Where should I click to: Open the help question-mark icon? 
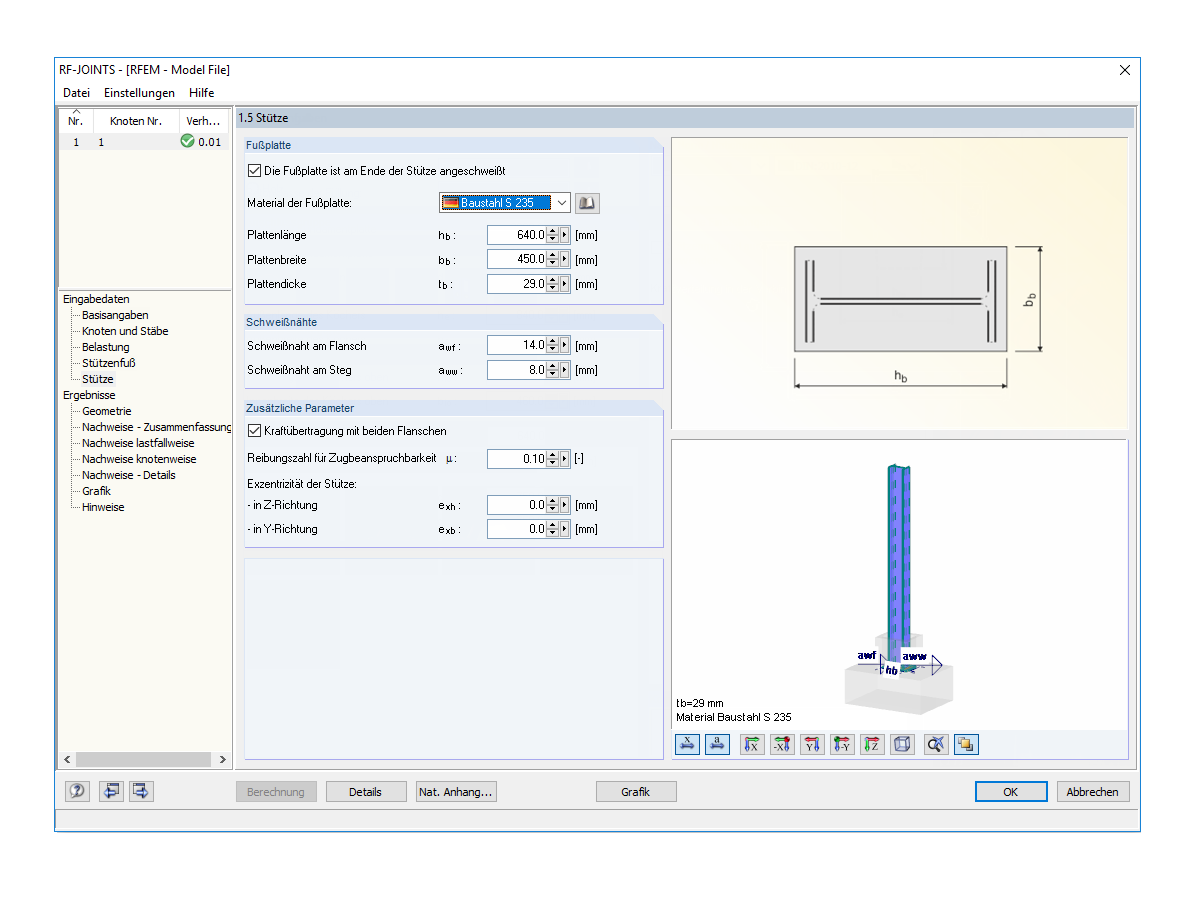click(x=77, y=791)
